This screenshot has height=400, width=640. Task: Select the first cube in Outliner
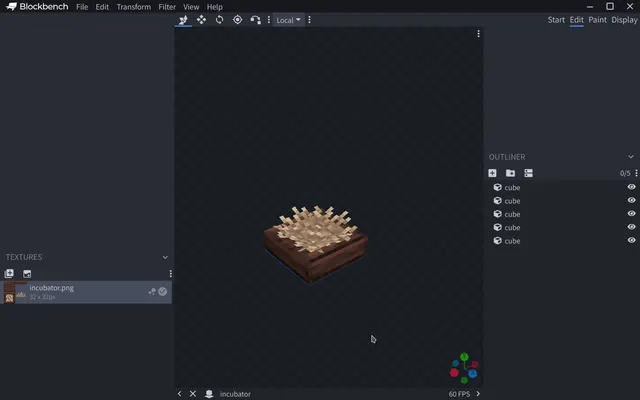[x=561, y=187]
